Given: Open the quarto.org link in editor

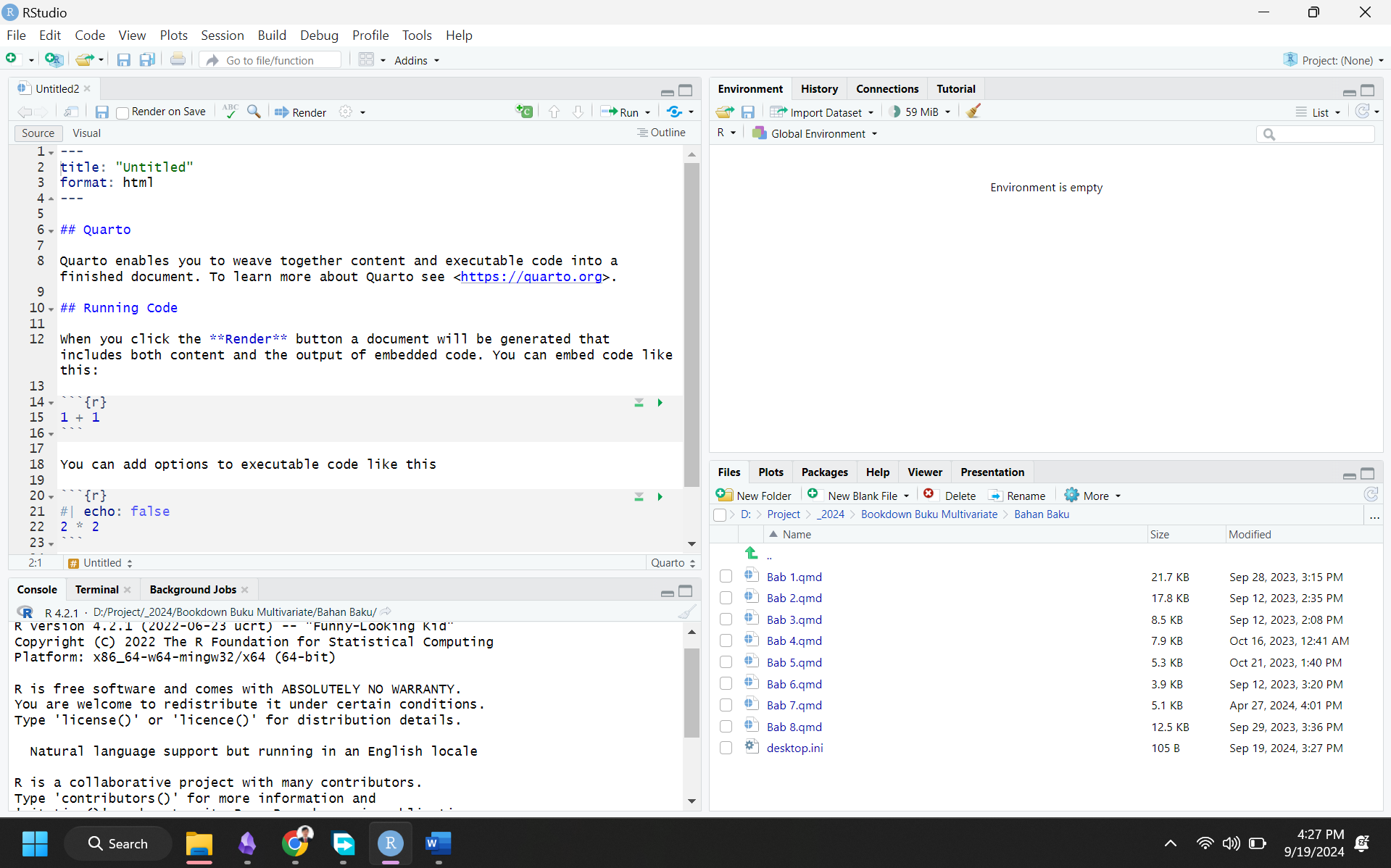Looking at the screenshot, I should tap(531, 277).
